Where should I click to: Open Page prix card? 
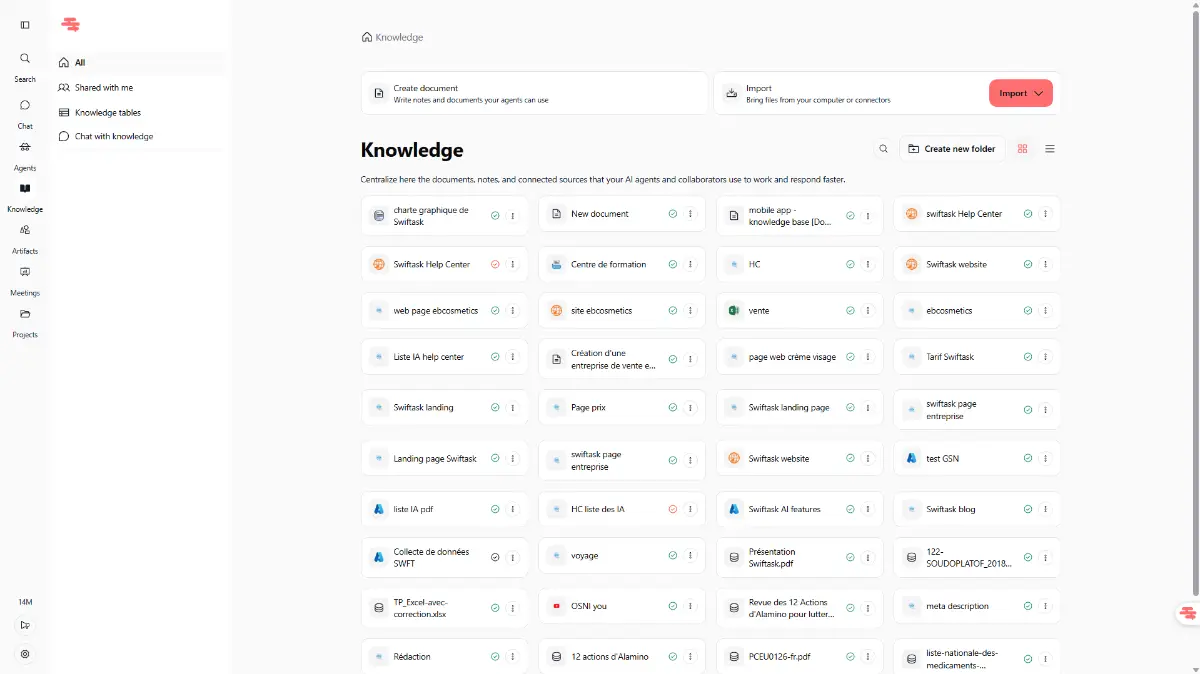[622, 408]
